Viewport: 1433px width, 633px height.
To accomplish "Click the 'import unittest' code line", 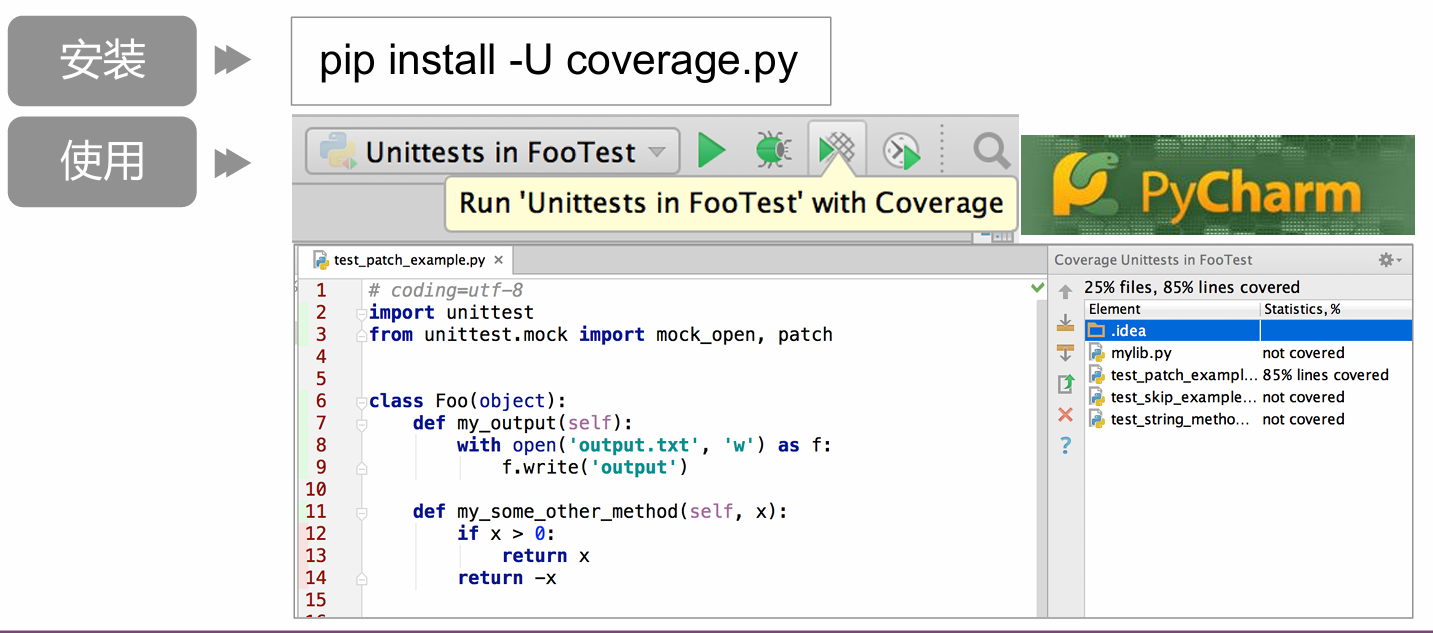I will click(451, 313).
